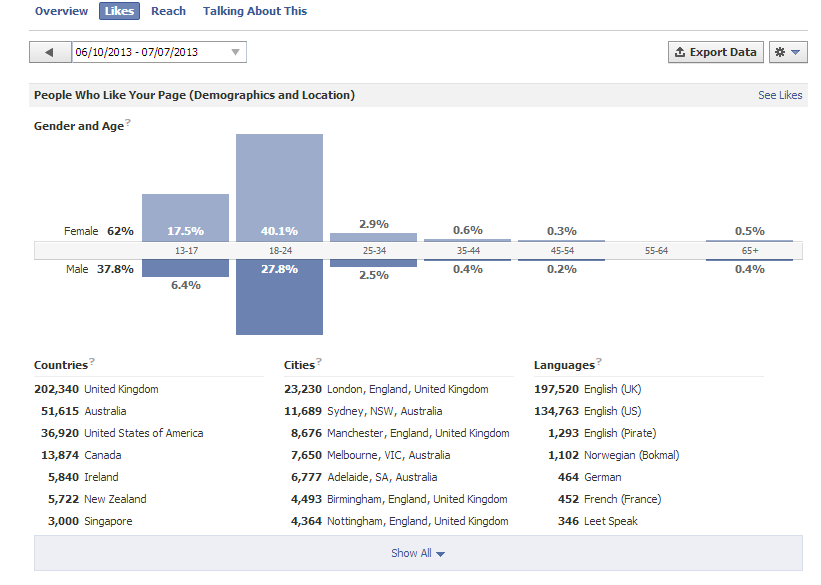Open the settings gear dropdown
This screenshot has height=585, width=821.
pyautogui.click(x=788, y=52)
